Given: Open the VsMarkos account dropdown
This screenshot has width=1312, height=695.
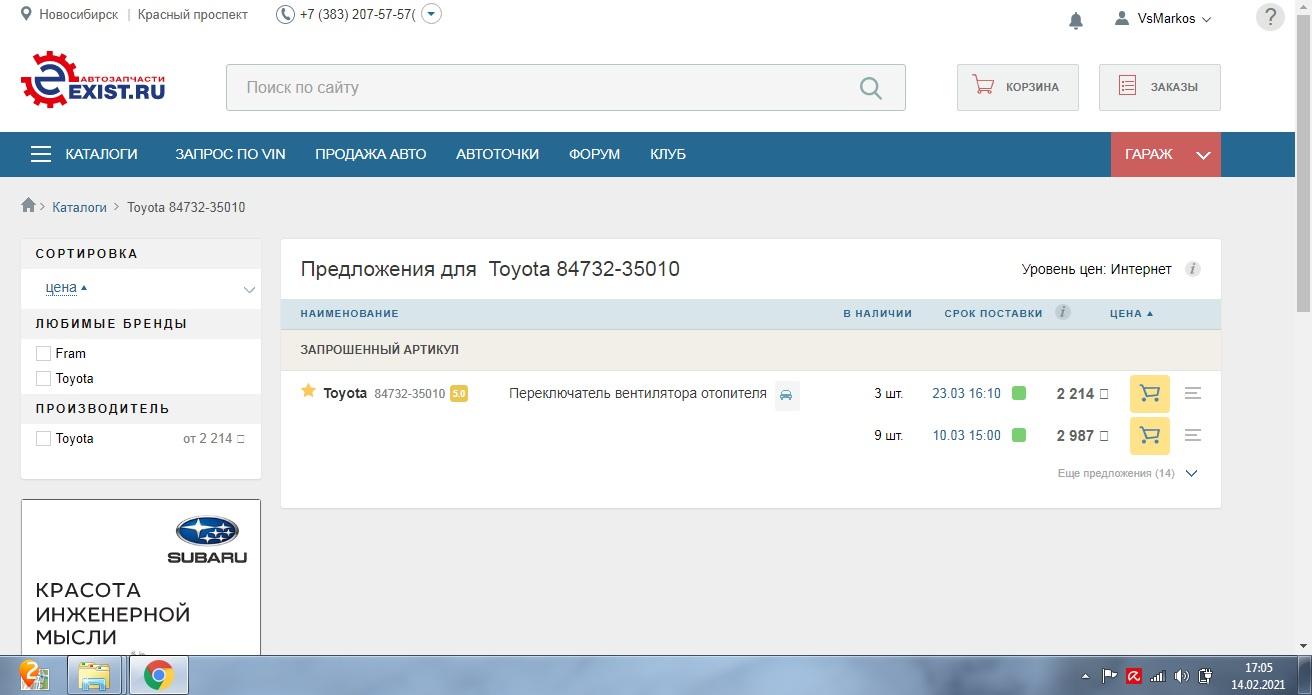Looking at the screenshot, I should point(1174,18).
